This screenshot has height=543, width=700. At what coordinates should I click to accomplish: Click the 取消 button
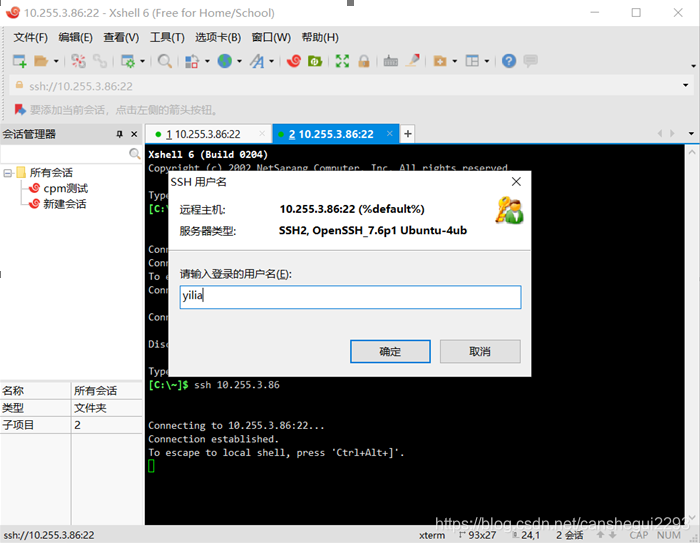point(479,351)
